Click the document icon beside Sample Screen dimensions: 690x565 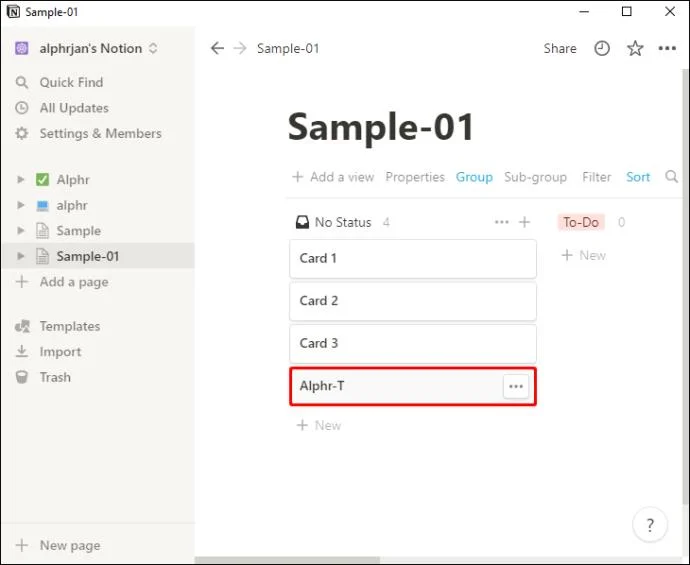[42, 231]
